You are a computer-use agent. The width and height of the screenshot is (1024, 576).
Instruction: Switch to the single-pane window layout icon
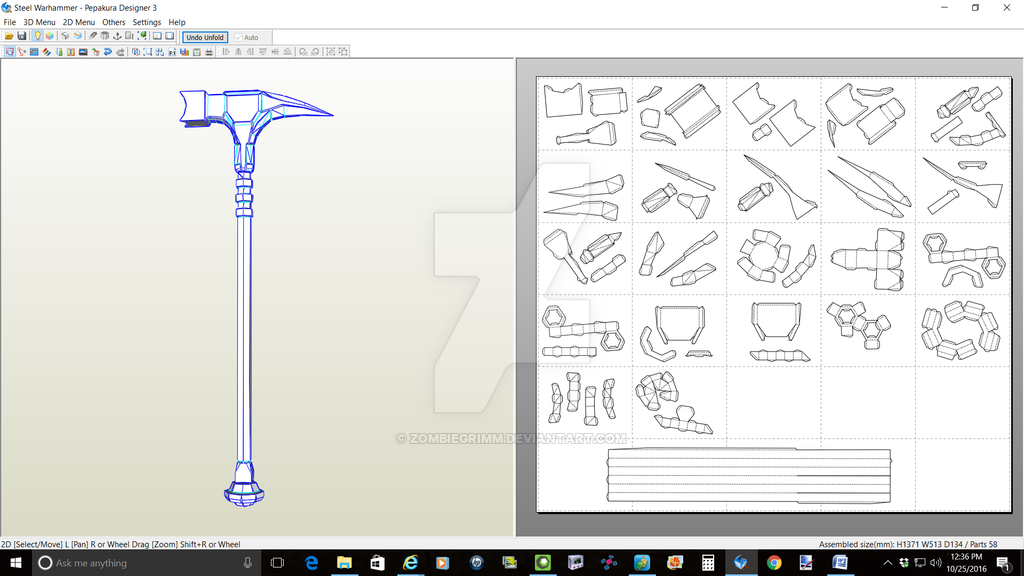click(x=169, y=36)
